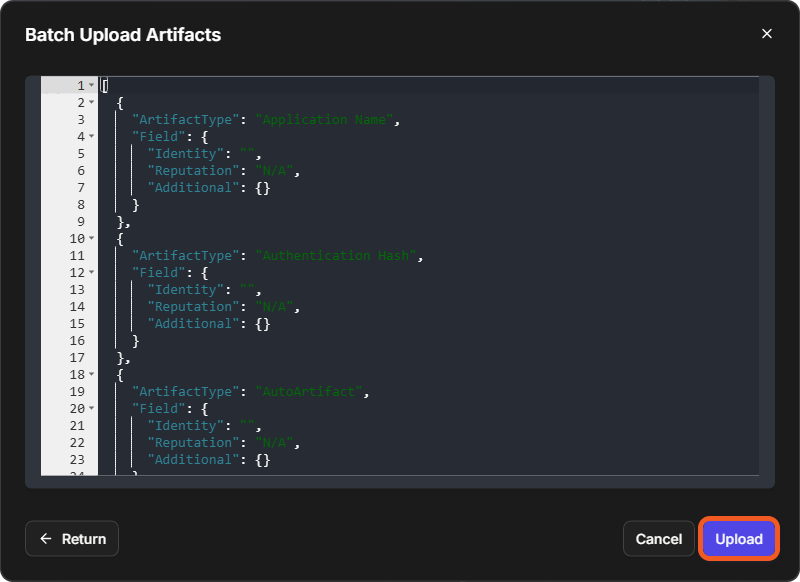
Task: Click line number 8 in the gutter
Action: point(81,205)
